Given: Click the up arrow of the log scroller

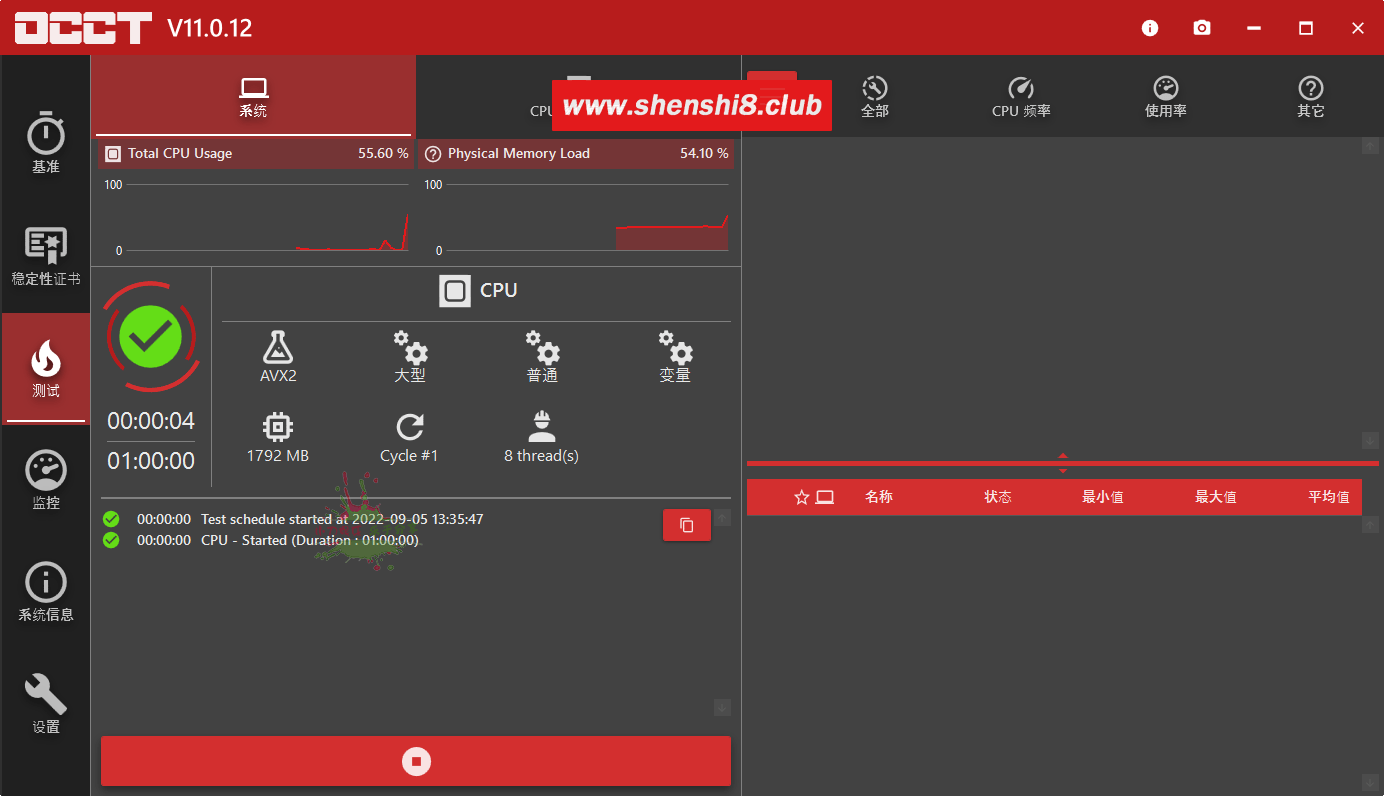Looking at the screenshot, I should coord(722,517).
